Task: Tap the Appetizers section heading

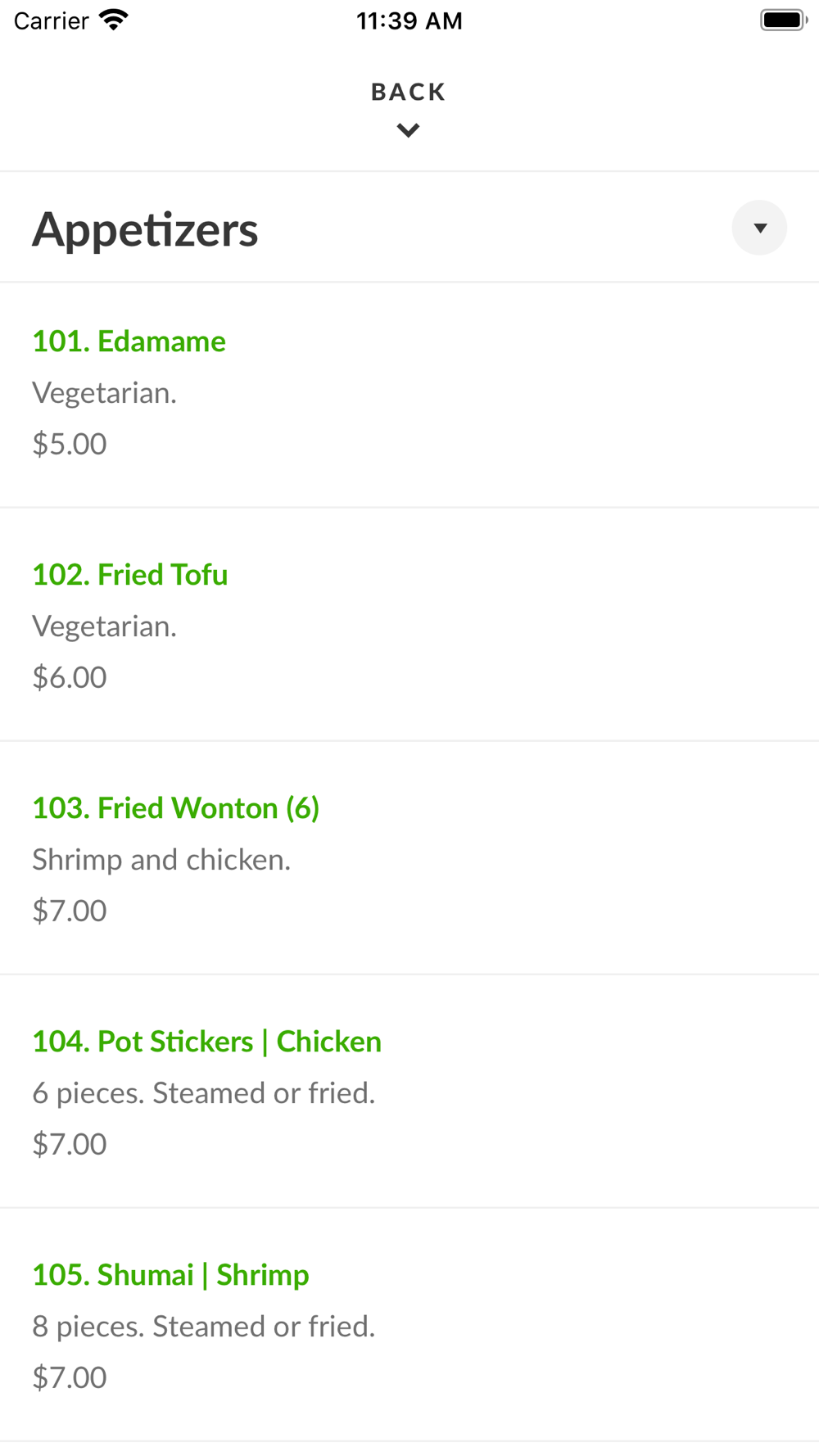Action: [x=145, y=229]
